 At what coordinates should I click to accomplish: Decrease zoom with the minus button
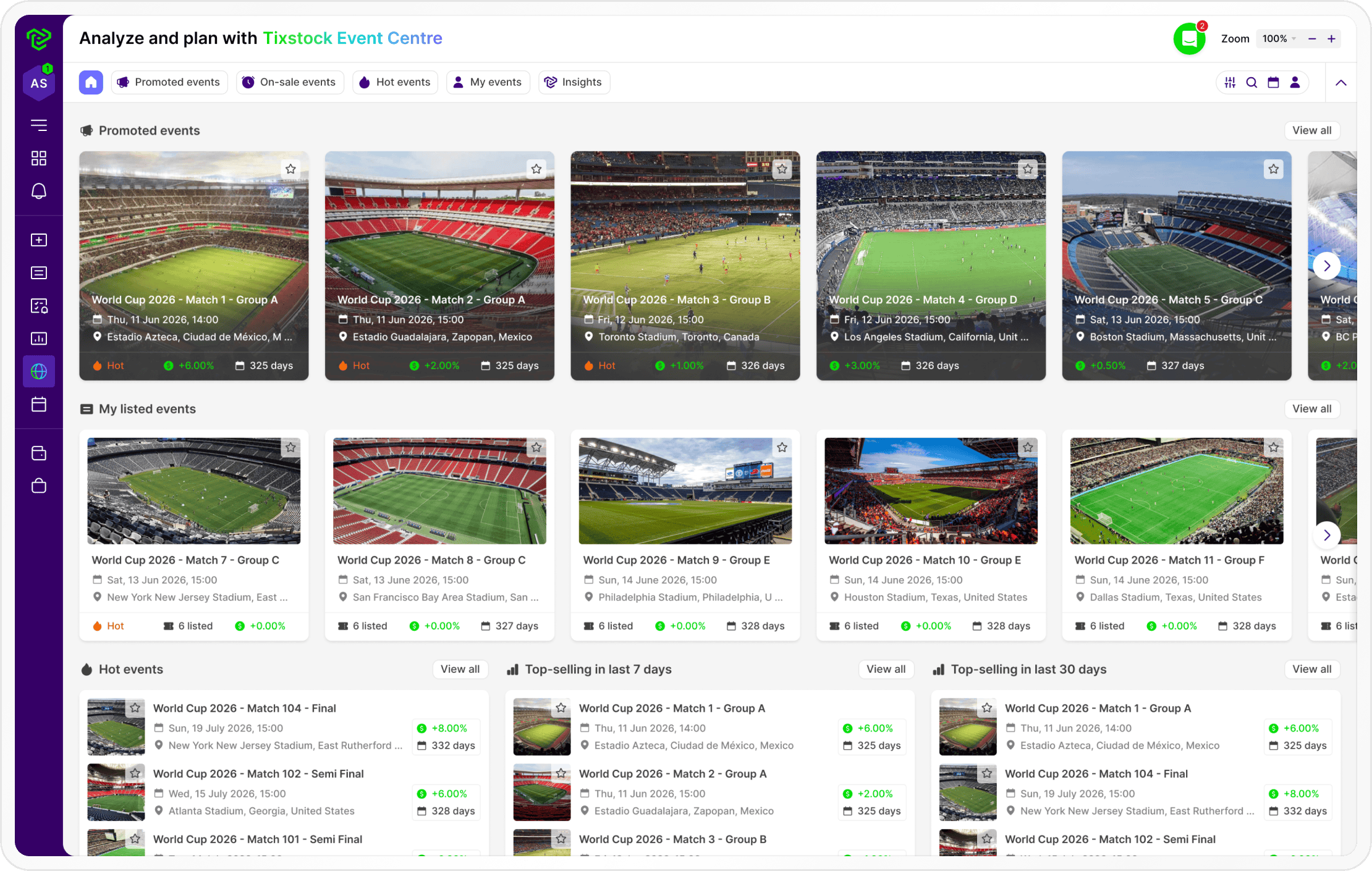point(1312,39)
